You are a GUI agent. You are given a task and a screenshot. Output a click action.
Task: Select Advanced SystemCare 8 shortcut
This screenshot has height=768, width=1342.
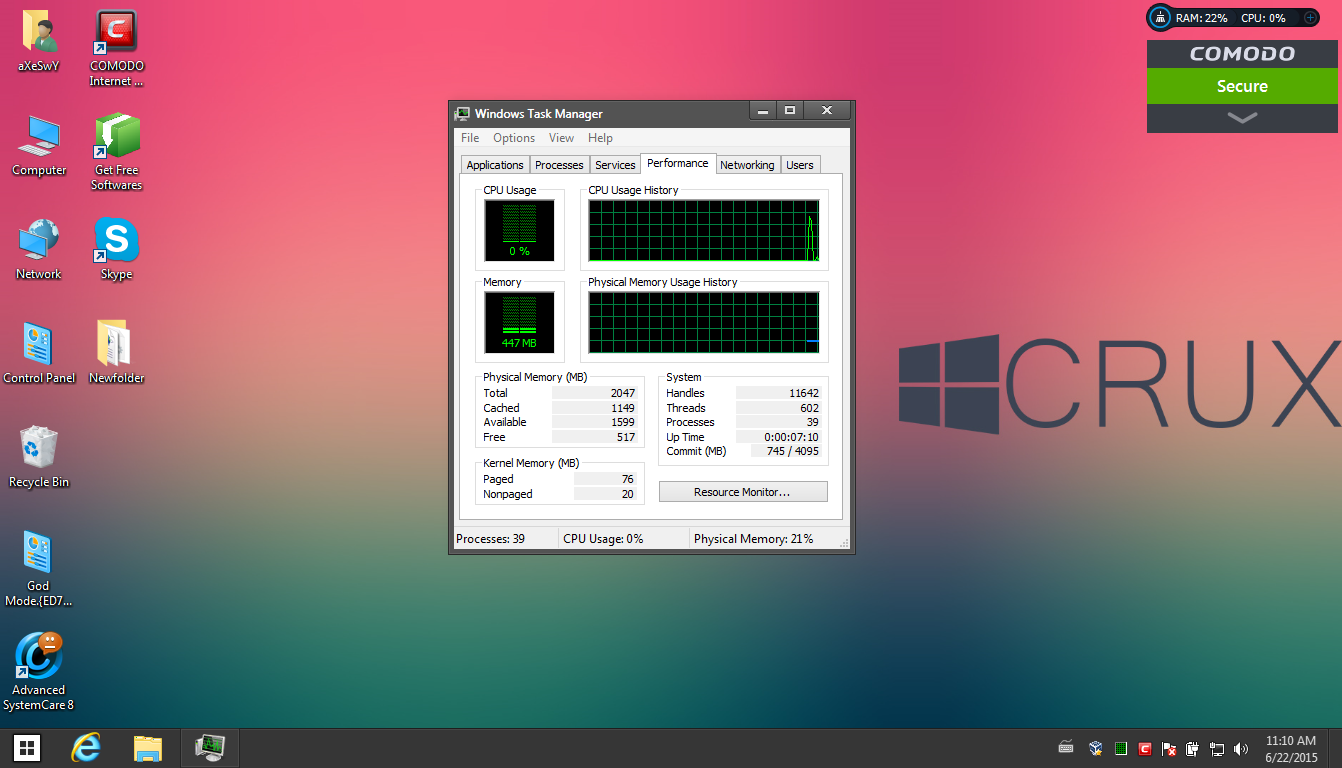pyautogui.click(x=39, y=672)
